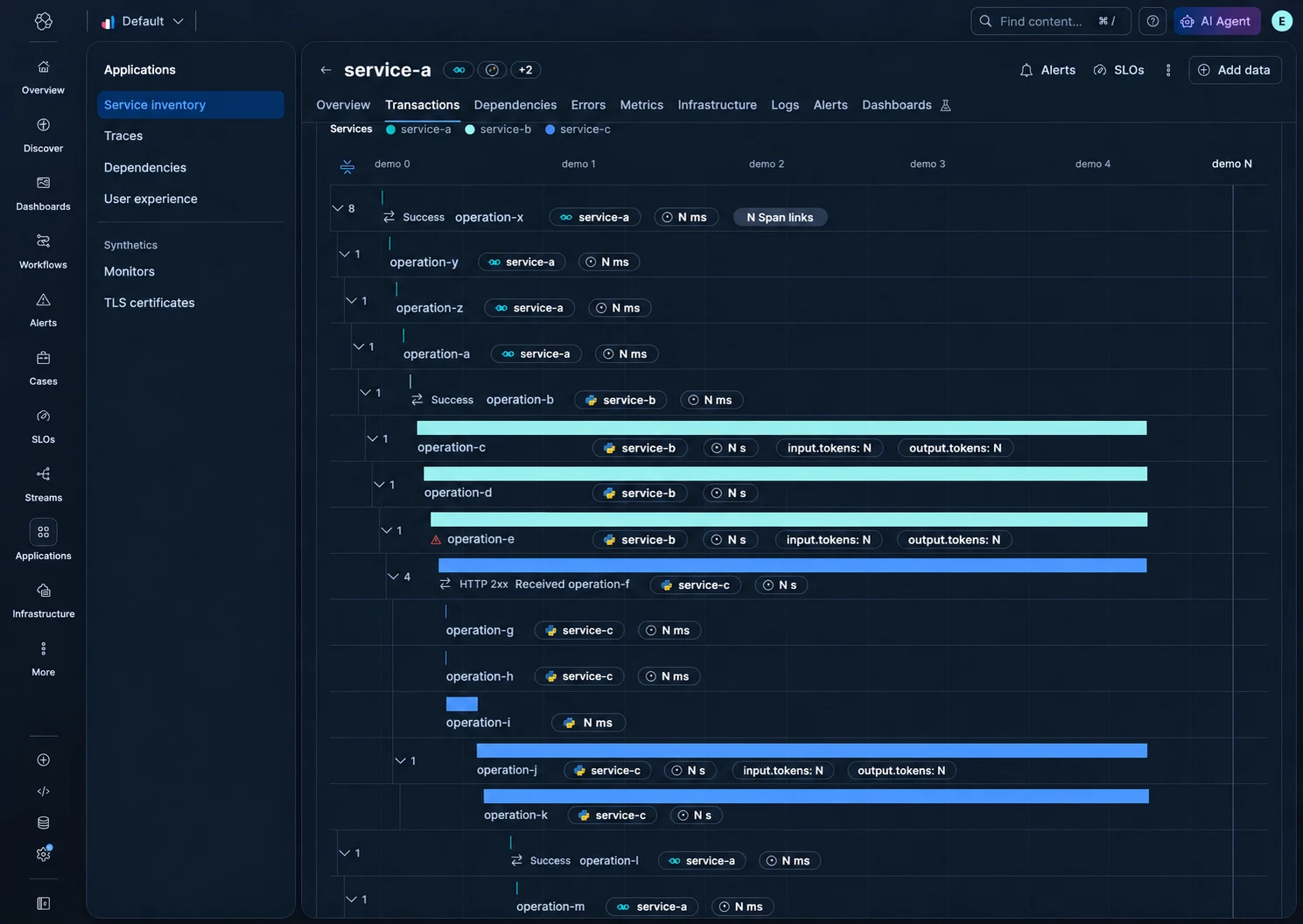Viewport: 1303px width, 924px height.
Task: Open TLS certificates under Synthetics
Action: coord(150,303)
